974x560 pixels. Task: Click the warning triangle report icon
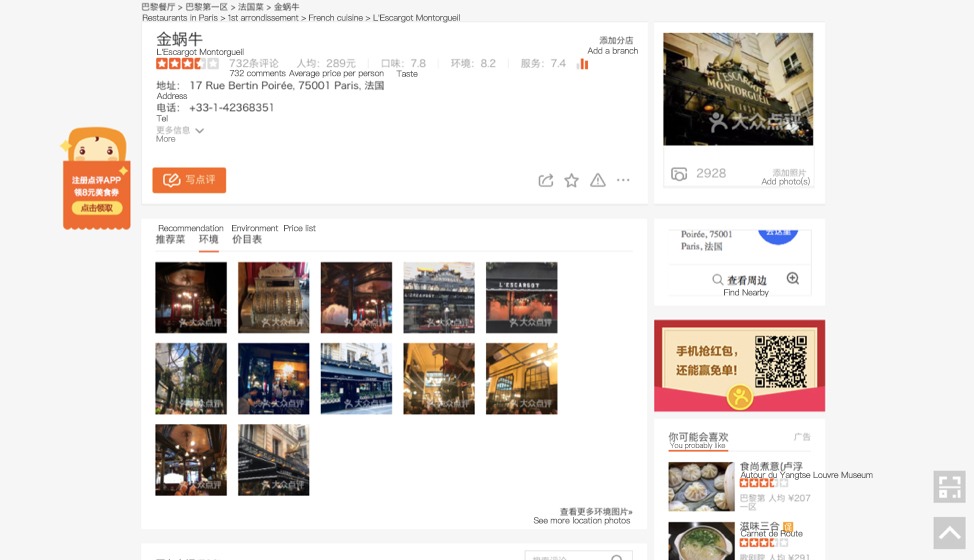tap(598, 180)
